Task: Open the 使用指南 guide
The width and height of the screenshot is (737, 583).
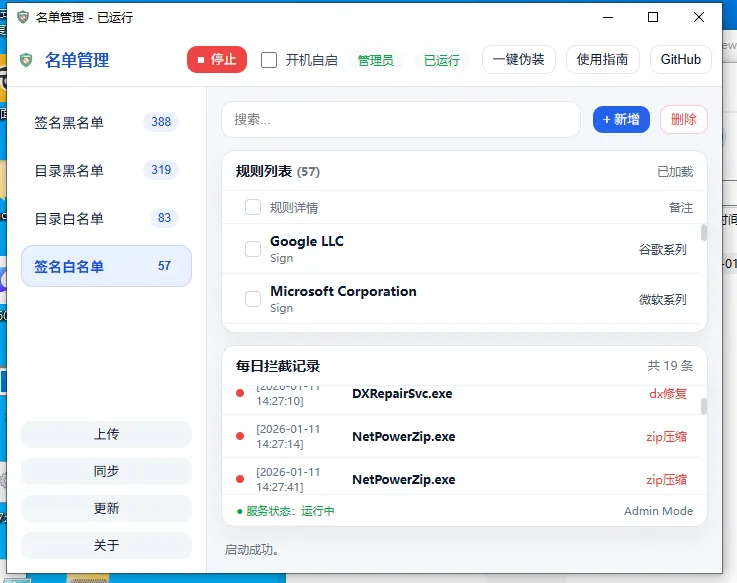Action: tap(602, 59)
